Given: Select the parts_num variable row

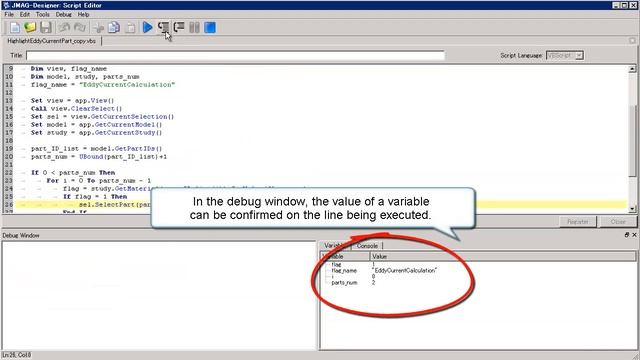Looking at the screenshot, I should (x=344, y=282).
